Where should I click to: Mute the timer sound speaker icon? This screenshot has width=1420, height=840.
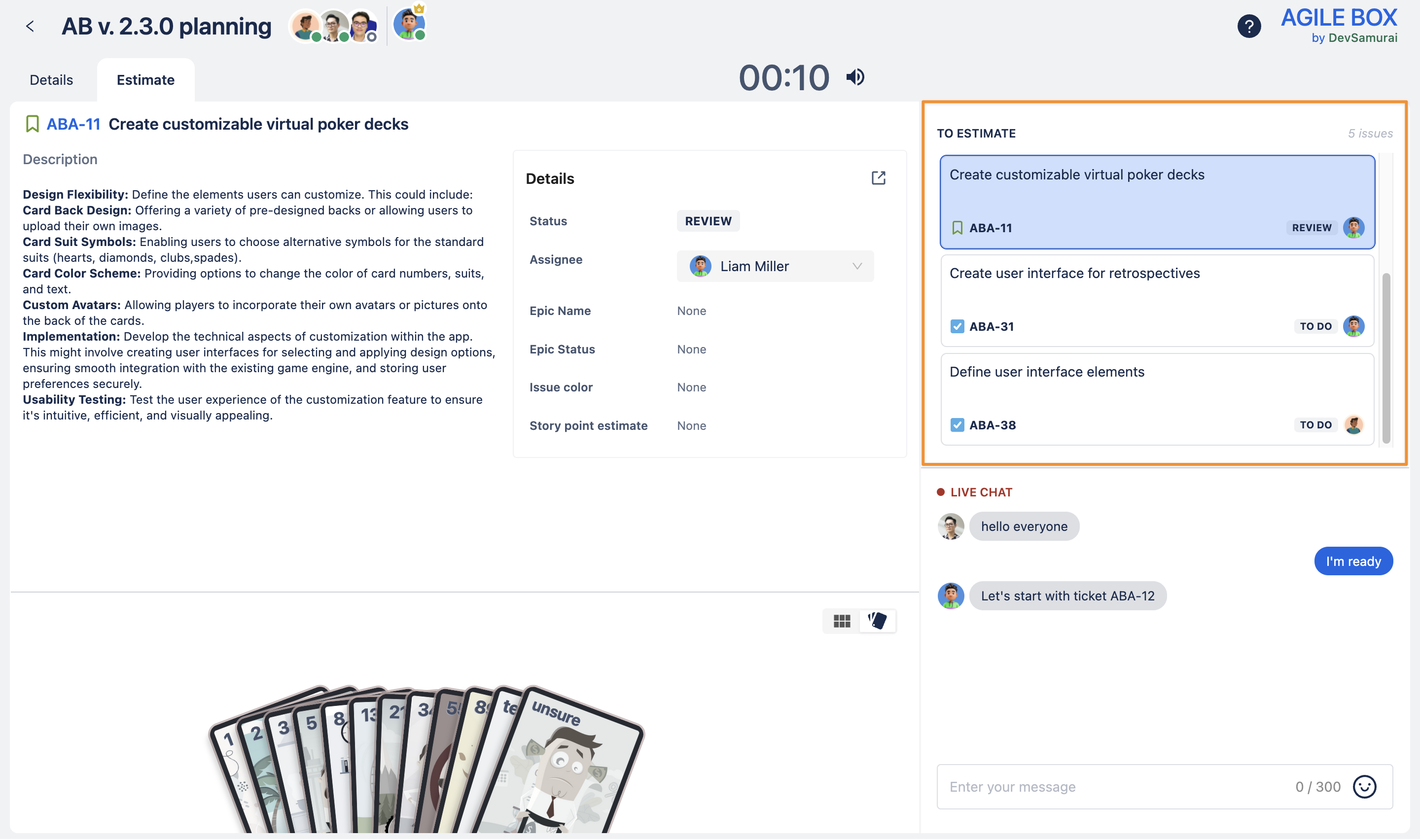click(854, 77)
